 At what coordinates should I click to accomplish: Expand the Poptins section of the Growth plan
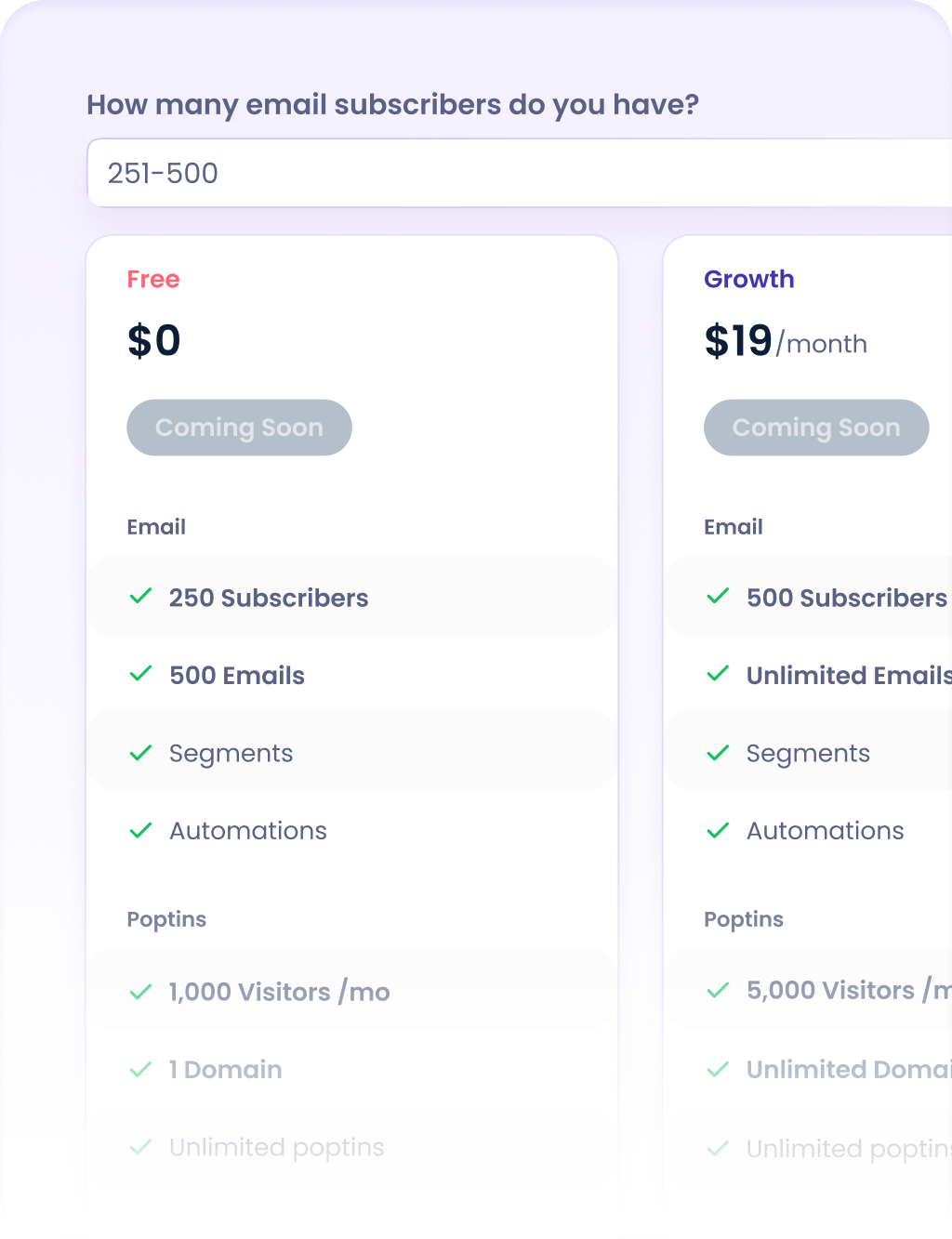[x=744, y=919]
